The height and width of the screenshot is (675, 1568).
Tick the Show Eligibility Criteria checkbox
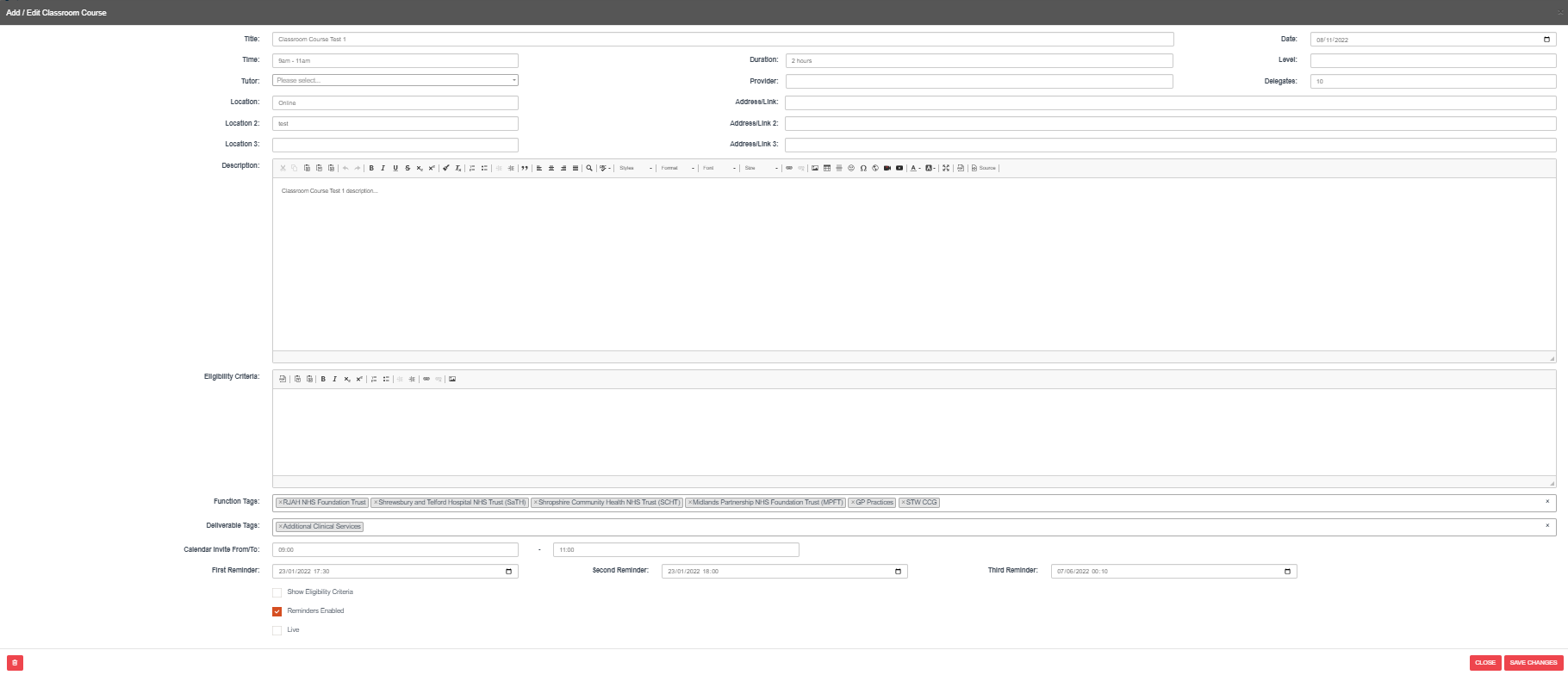click(277, 593)
